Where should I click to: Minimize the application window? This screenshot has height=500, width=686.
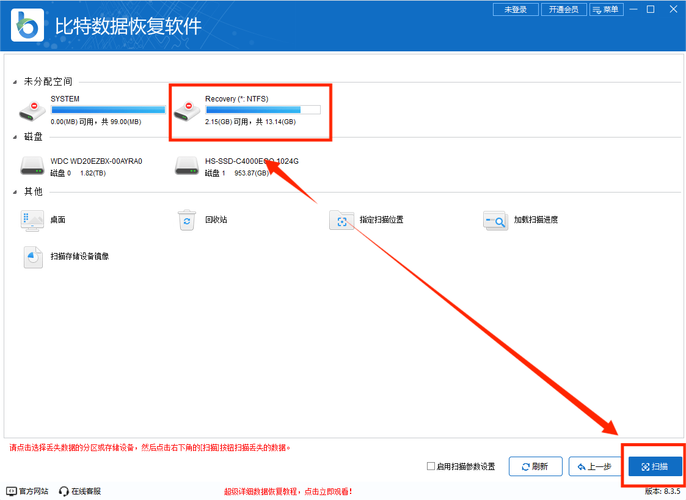(x=633, y=9)
